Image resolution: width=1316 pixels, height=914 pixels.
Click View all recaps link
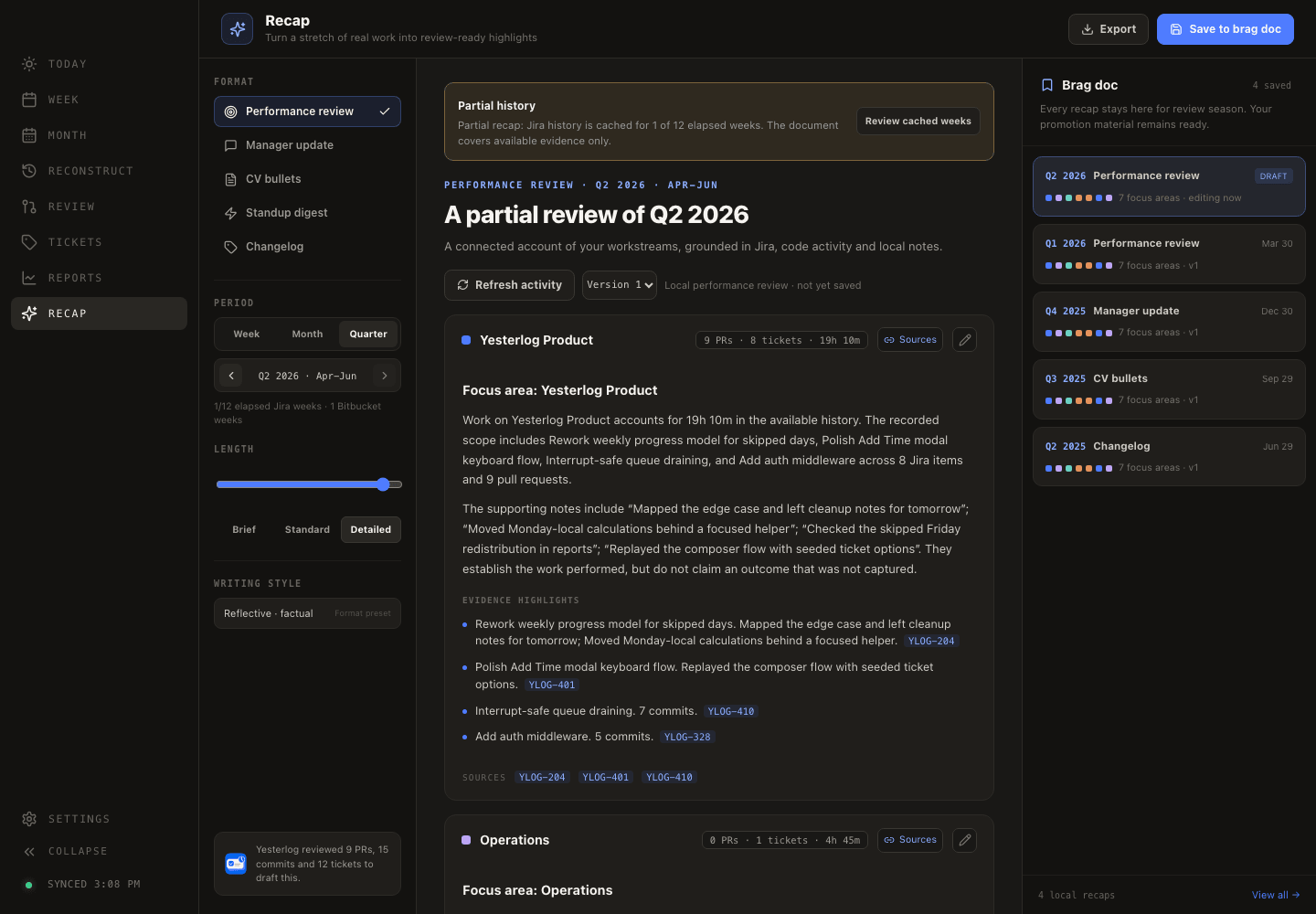[x=1276, y=895]
